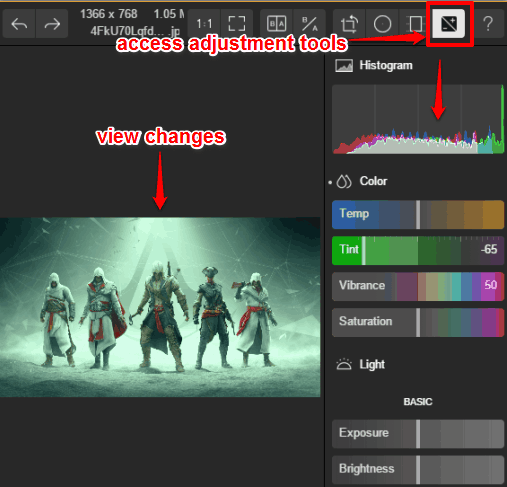Click the redo arrow button
507x487 pixels.
(52, 24)
